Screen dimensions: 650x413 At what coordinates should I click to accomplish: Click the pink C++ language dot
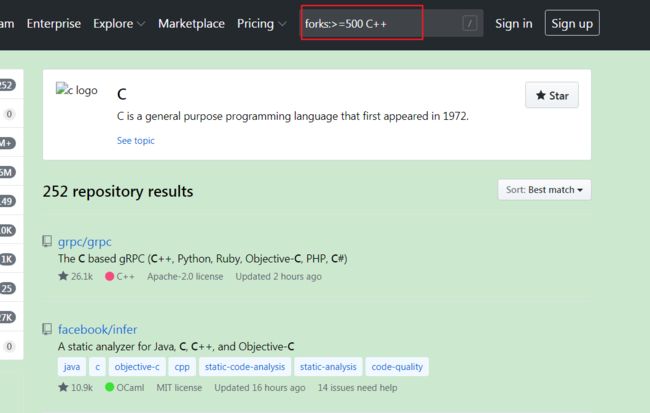coord(109,277)
